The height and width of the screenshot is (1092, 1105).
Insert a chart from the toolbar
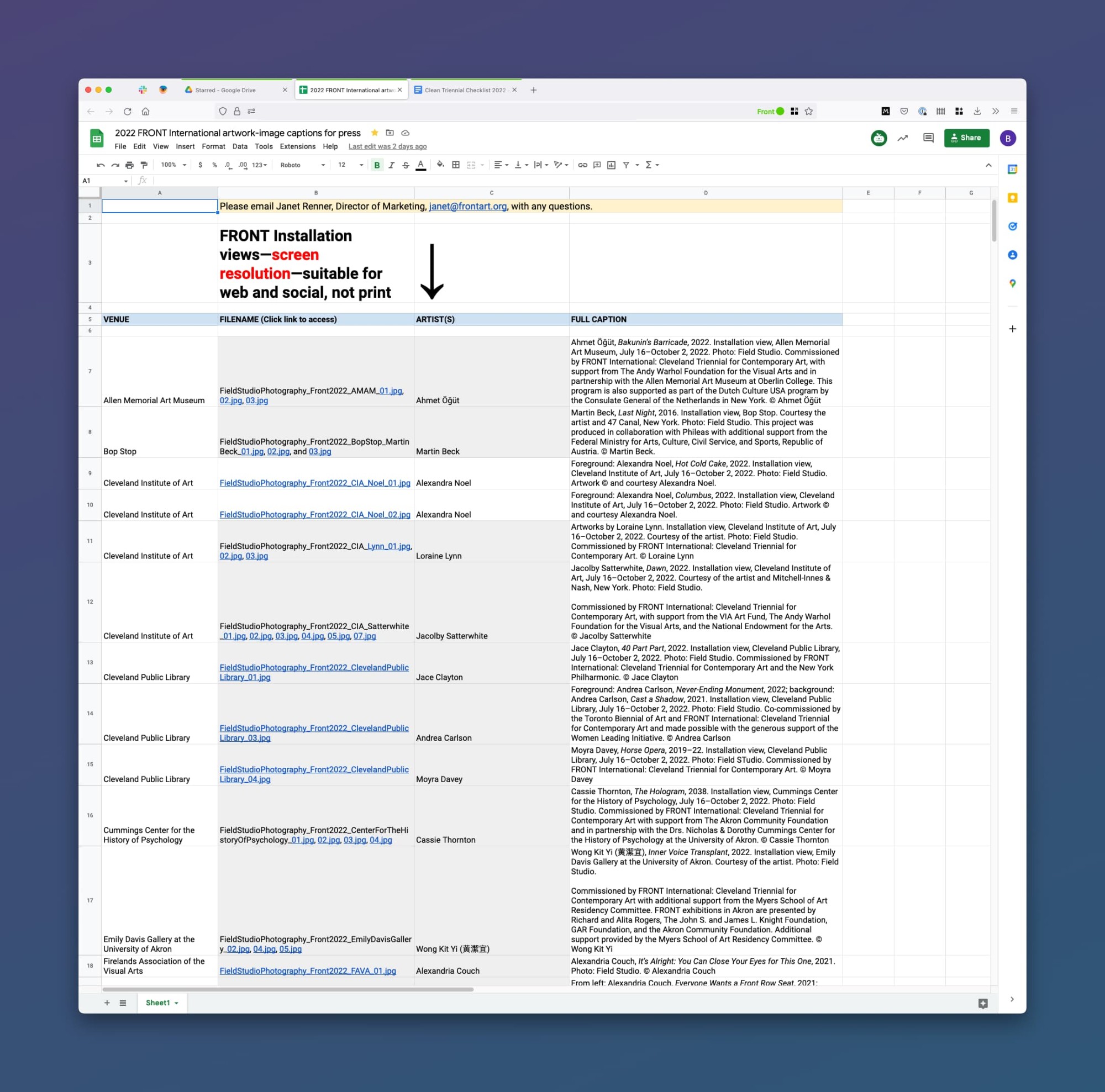click(612, 165)
